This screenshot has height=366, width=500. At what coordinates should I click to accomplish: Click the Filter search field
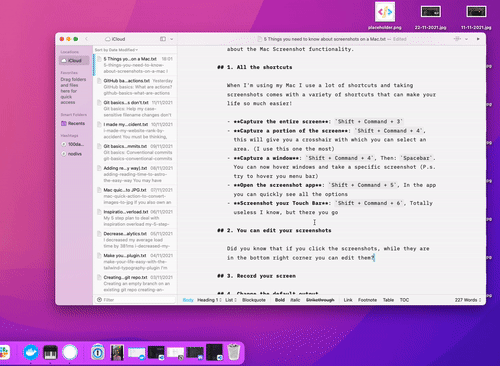coord(135,300)
